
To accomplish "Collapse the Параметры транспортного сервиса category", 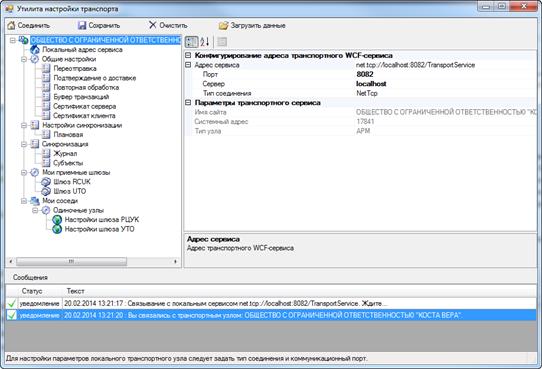I will pyautogui.click(x=188, y=103).
